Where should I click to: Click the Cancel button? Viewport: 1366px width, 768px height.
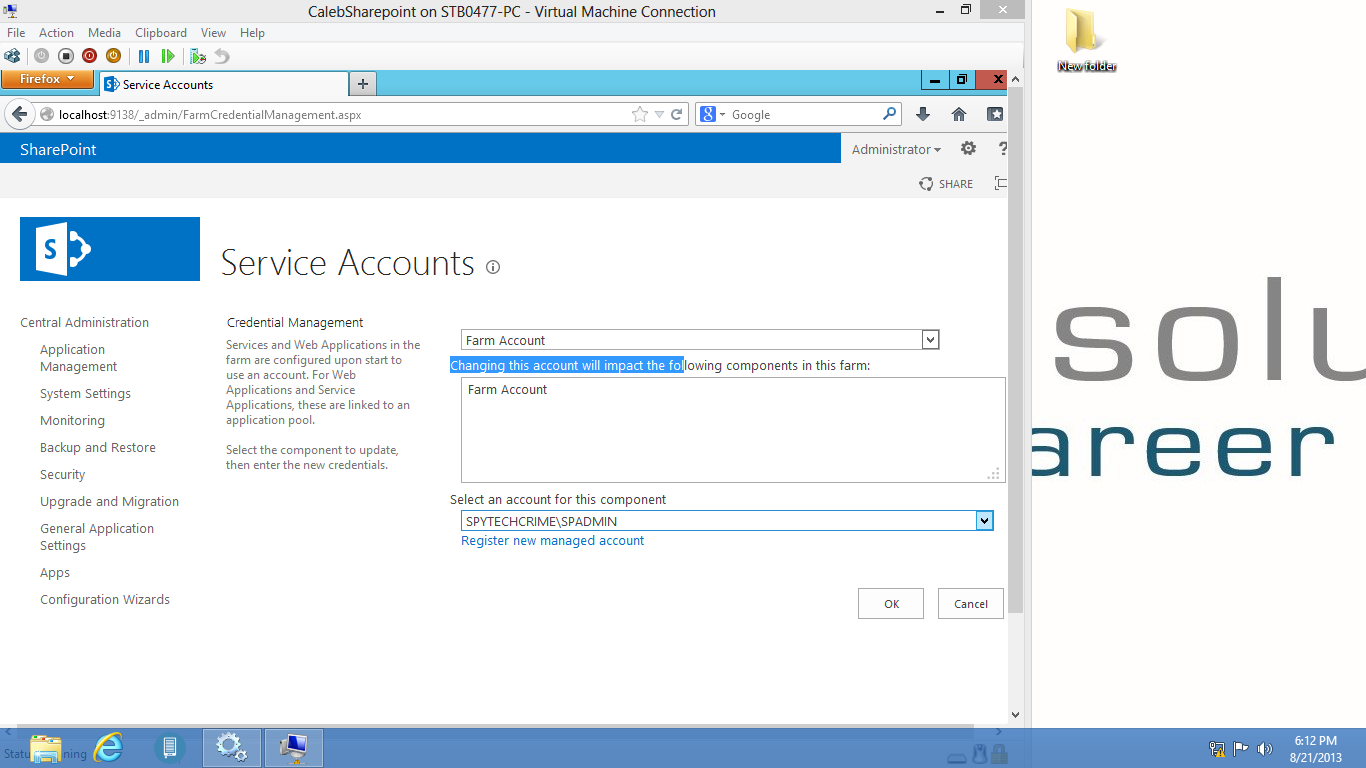pyautogui.click(x=971, y=603)
